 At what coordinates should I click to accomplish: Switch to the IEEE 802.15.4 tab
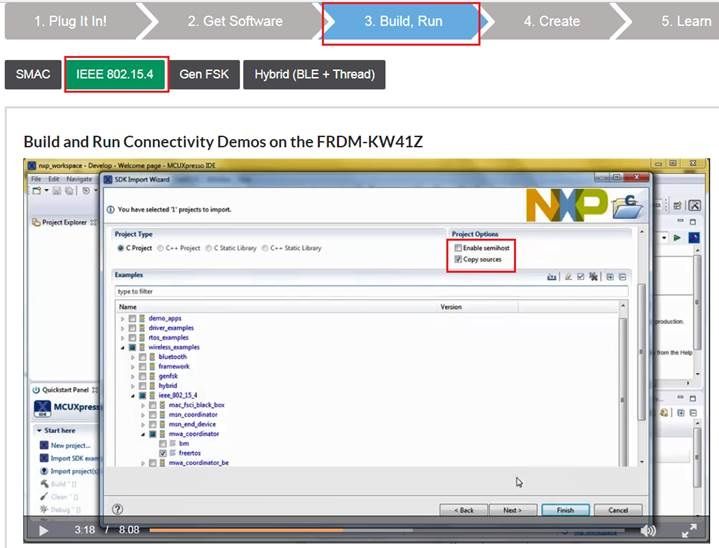115,74
